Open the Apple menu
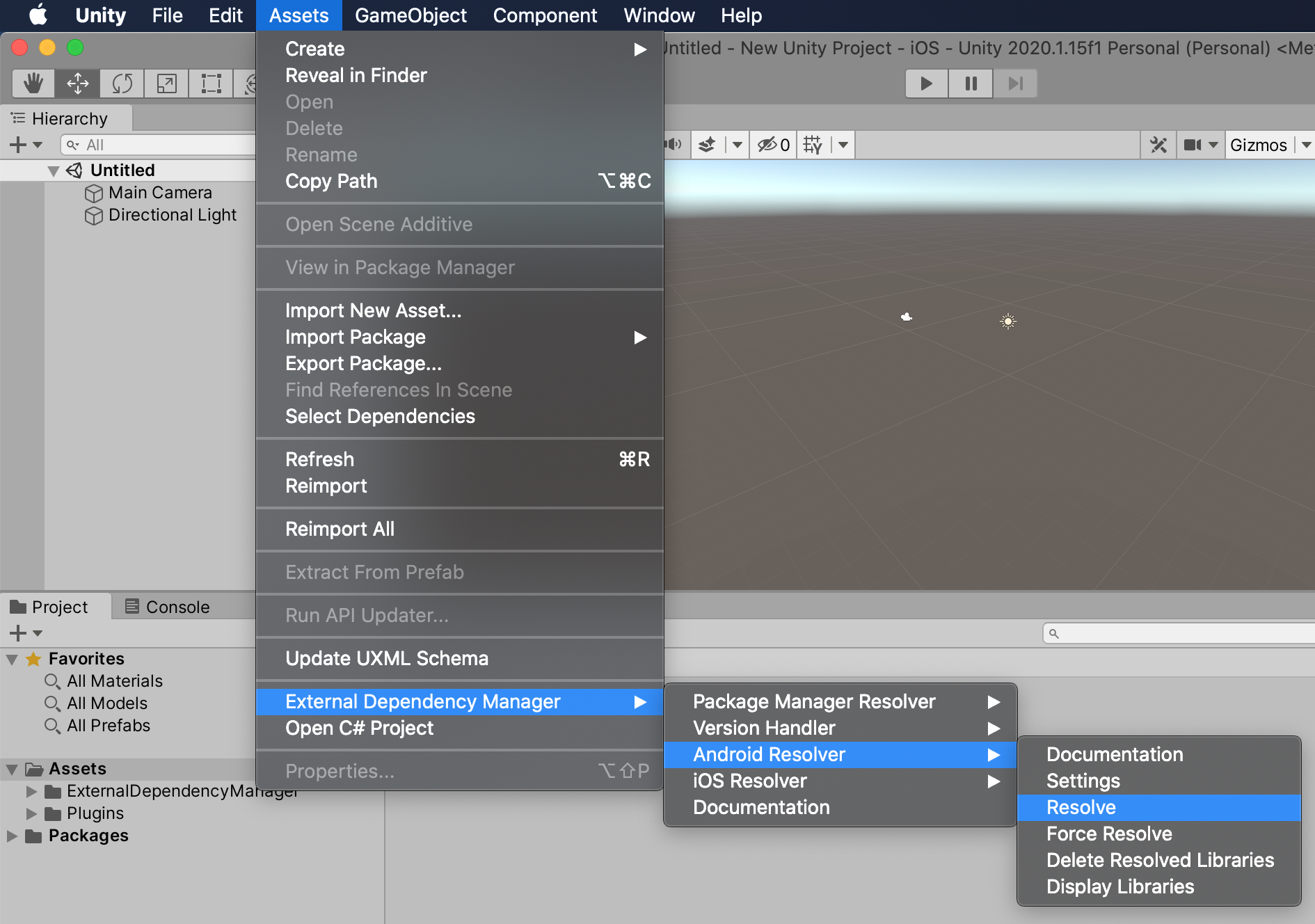 pos(39,15)
